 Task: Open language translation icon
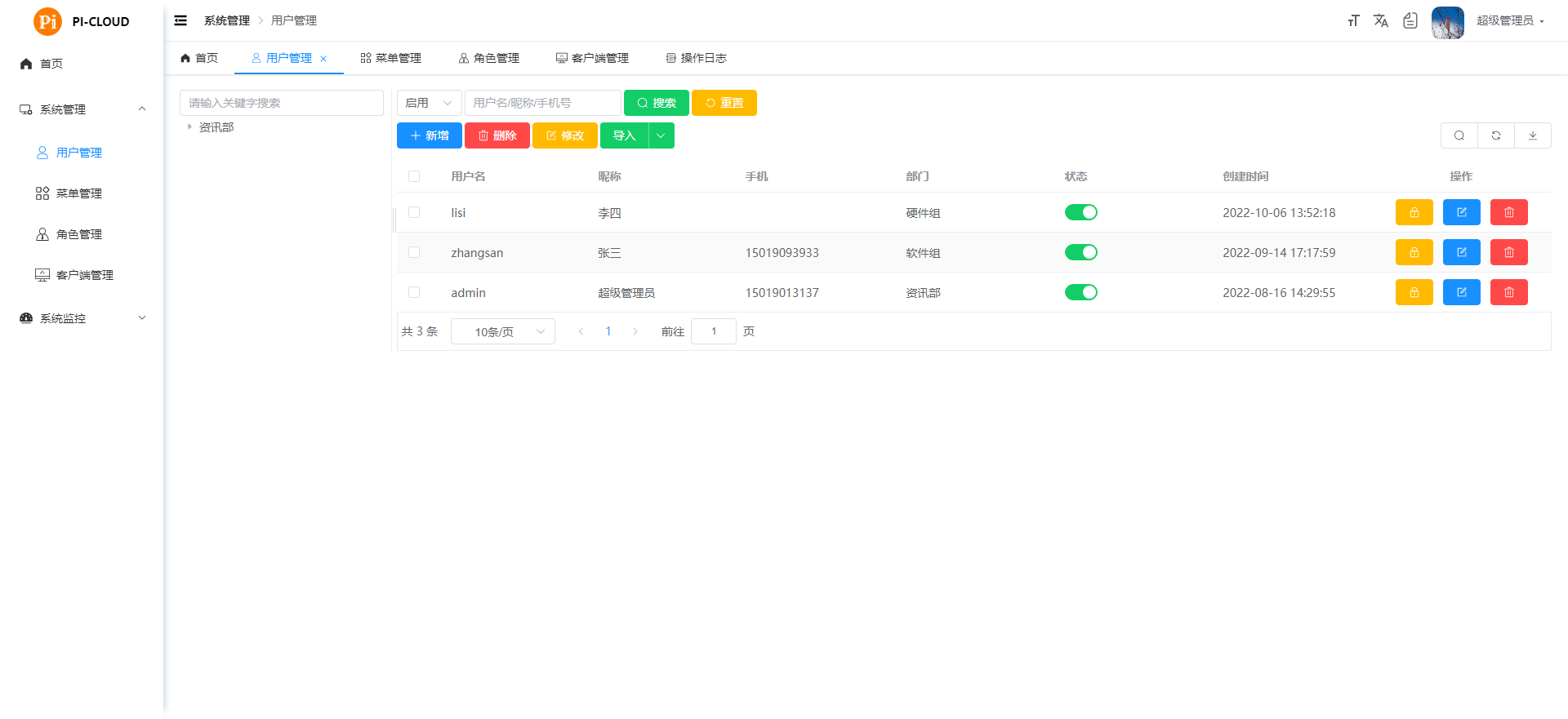point(1381,20)
